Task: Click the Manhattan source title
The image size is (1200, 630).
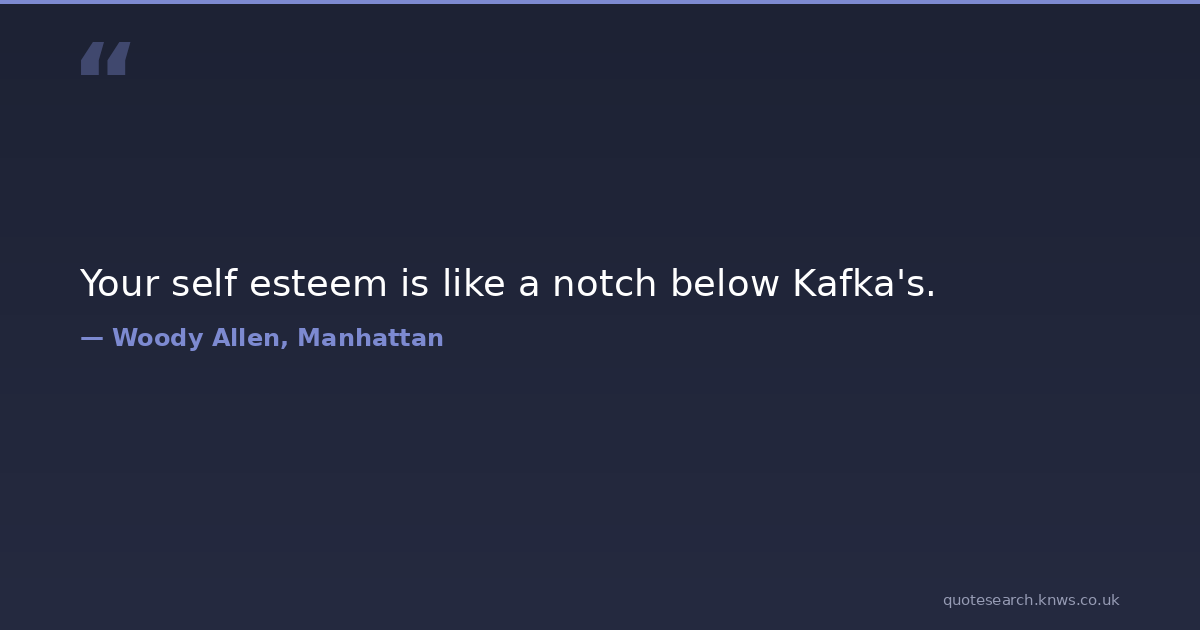Action: click(370, 338)
